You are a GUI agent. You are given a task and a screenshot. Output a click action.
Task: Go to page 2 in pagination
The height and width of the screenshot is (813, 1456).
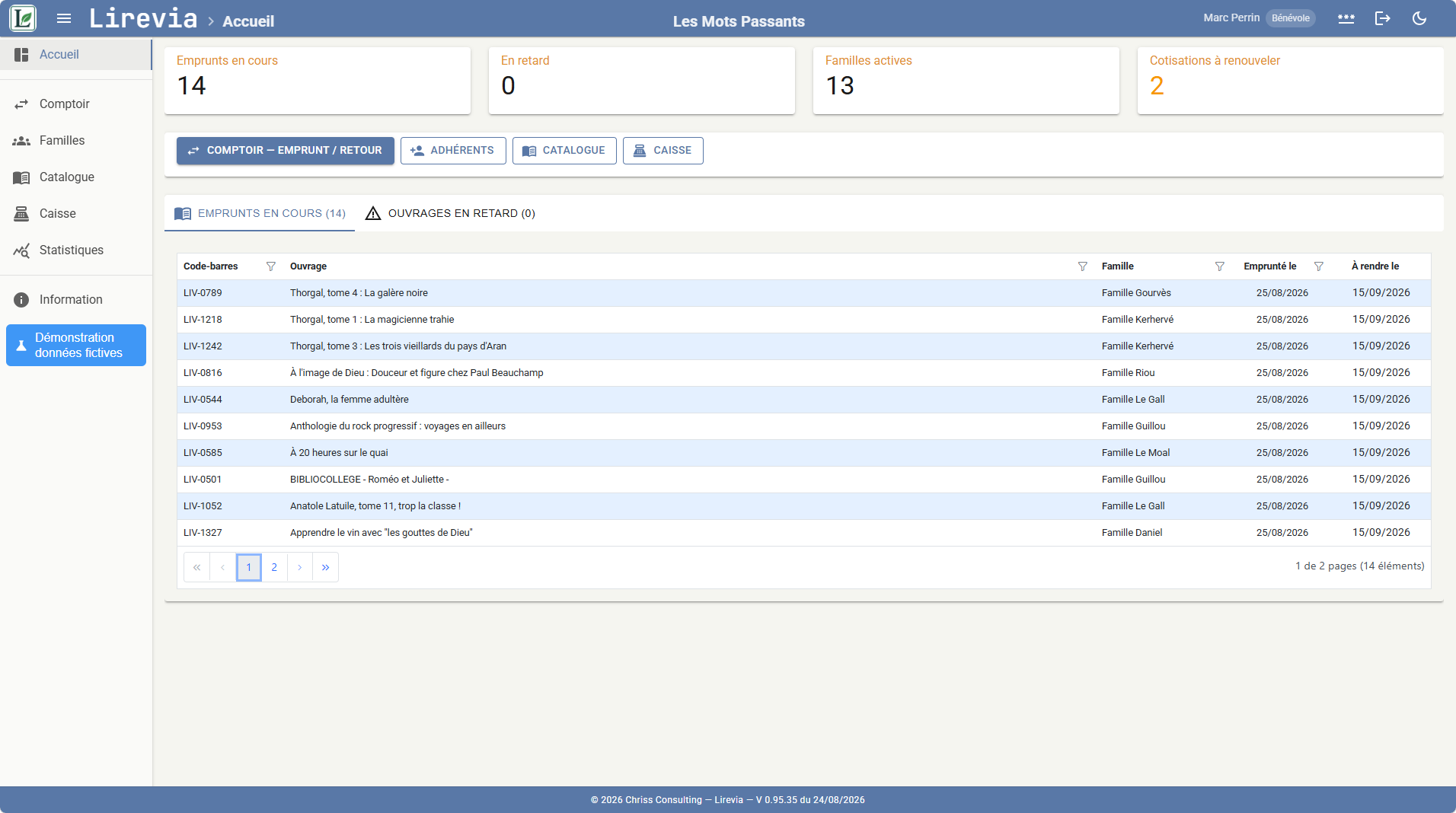[274, 568]
